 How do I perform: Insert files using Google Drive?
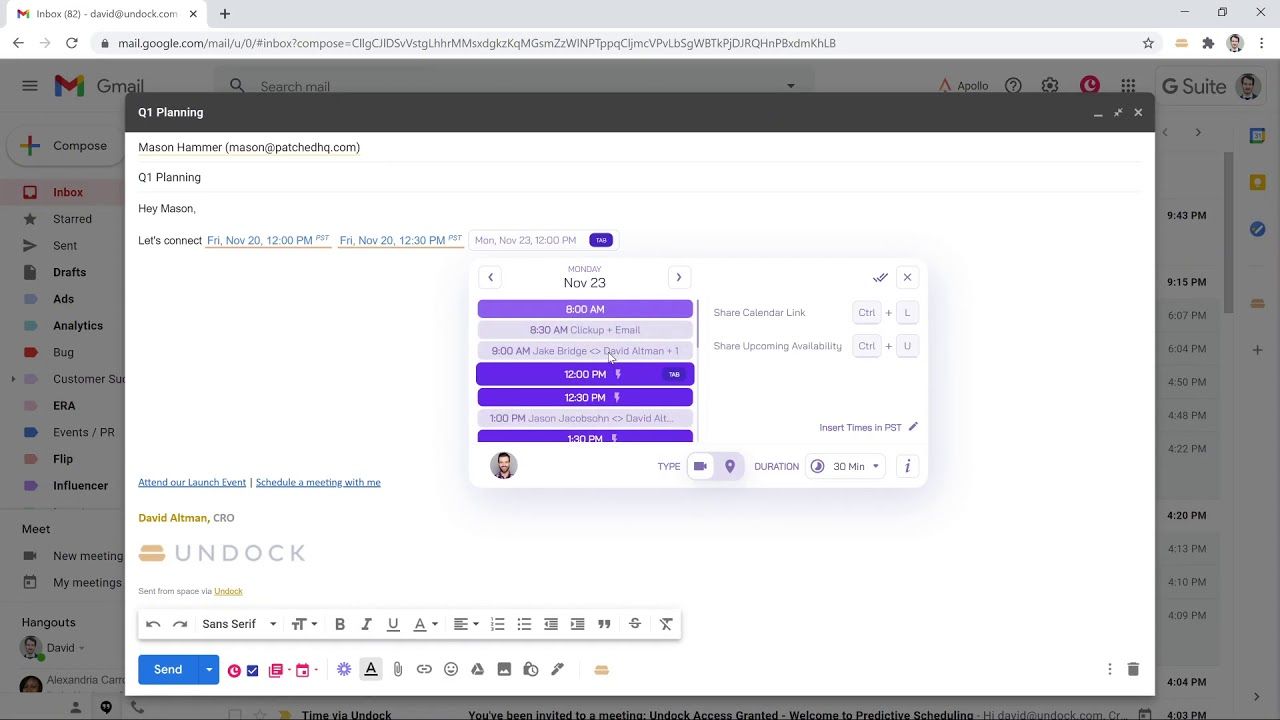(x=478, y=670)
